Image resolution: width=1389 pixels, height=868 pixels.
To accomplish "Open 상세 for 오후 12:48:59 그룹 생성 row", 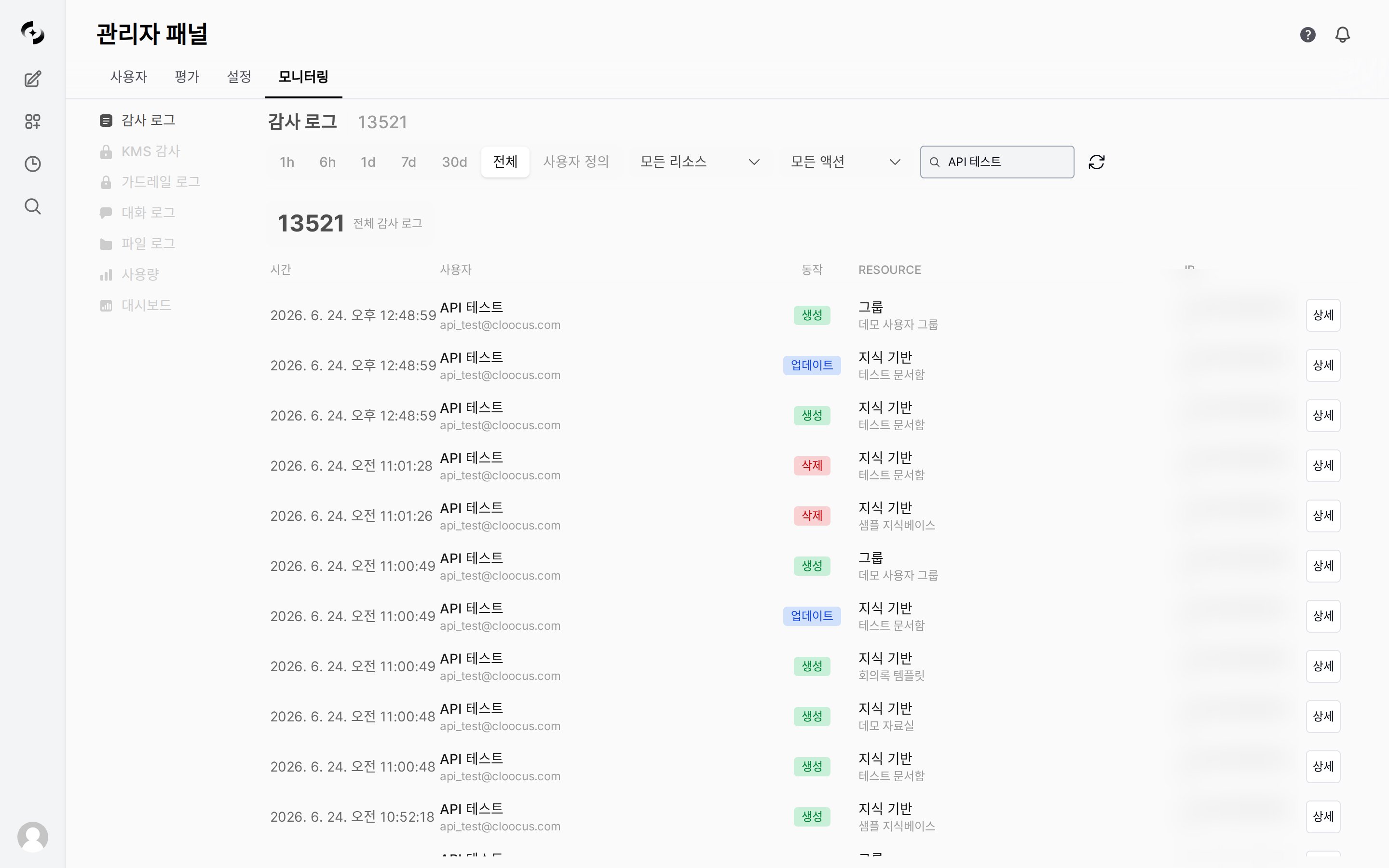I will 1323,315.
